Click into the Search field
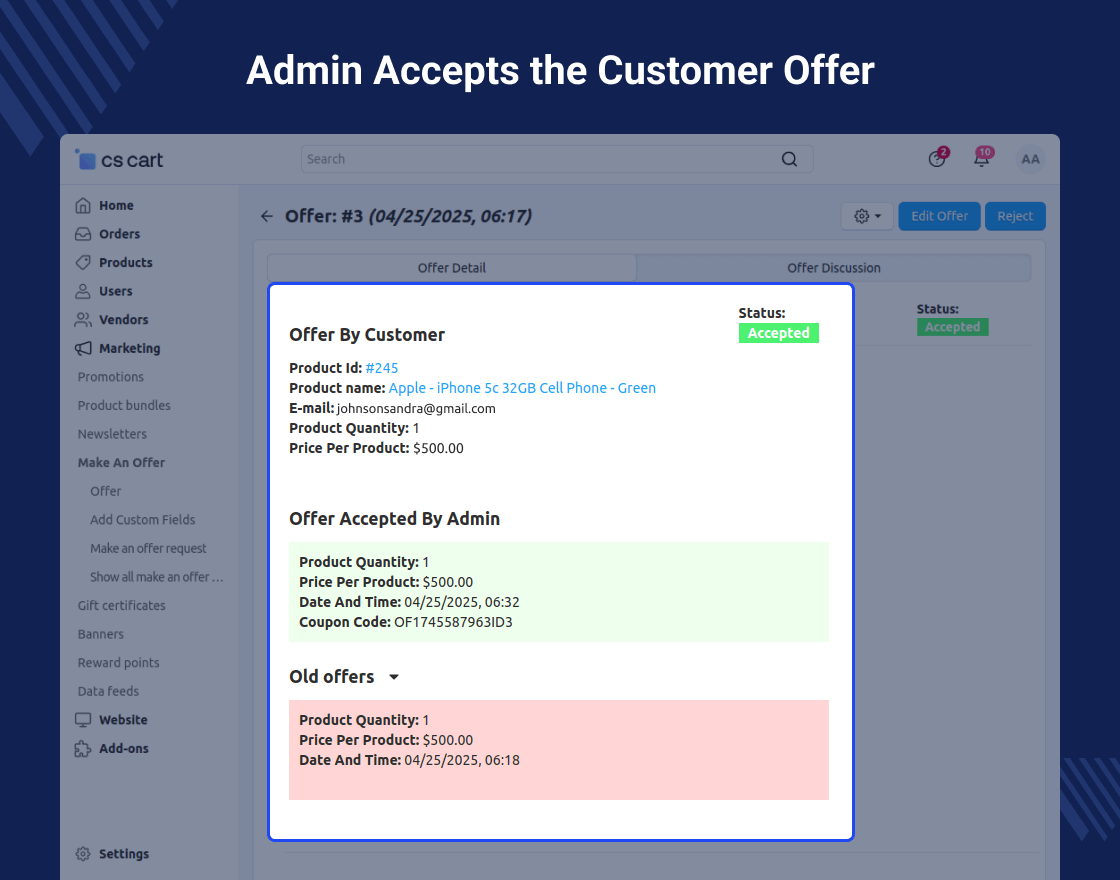The height and width of the screenshot is (880, 1120). point(540,159)
